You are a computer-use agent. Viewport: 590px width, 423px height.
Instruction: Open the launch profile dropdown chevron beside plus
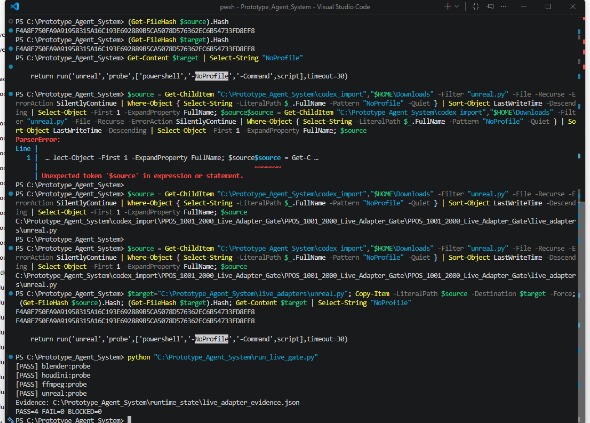[x=457, y=6]
